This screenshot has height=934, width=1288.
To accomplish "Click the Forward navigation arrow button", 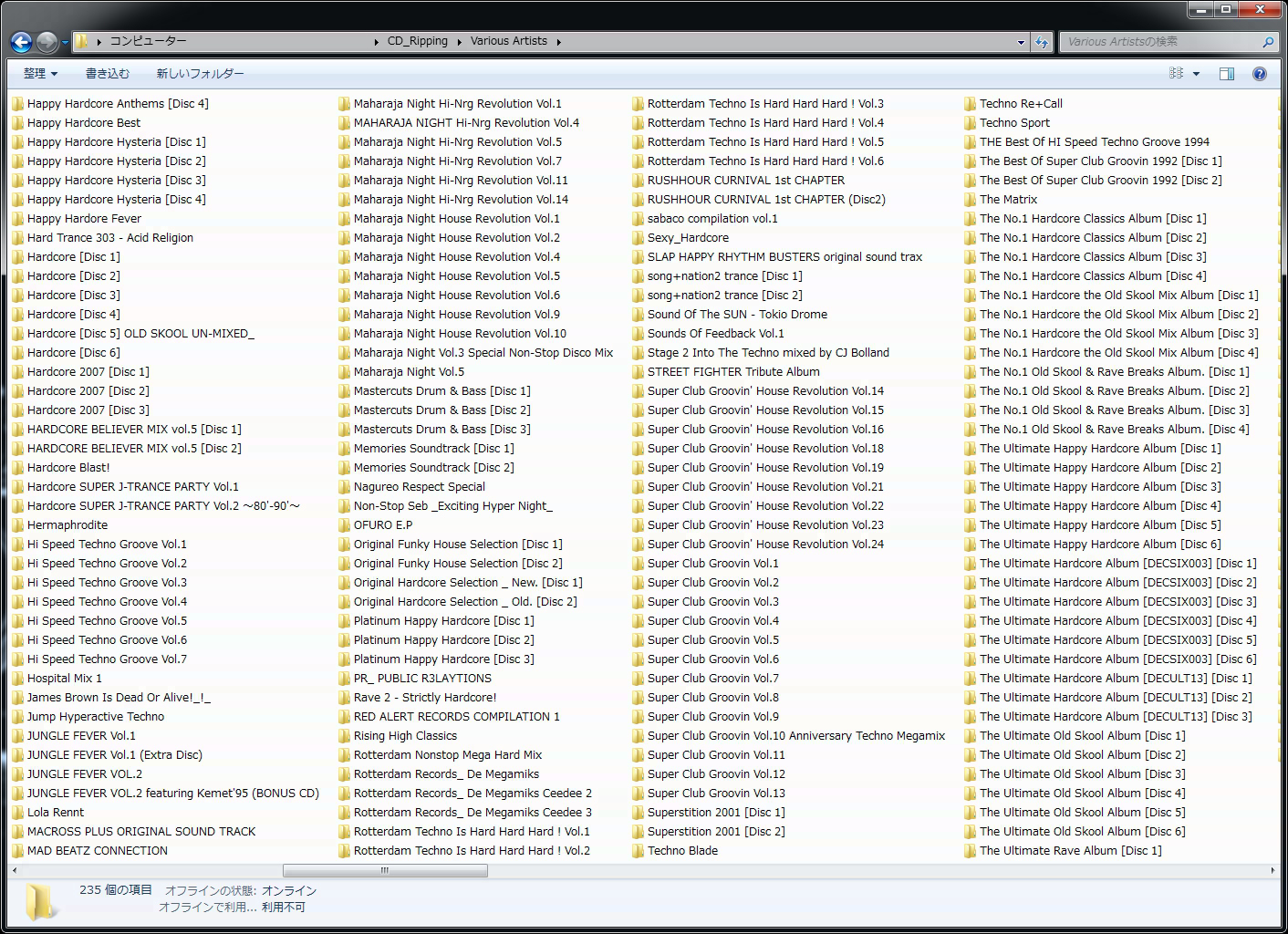I will coord(47,42).
